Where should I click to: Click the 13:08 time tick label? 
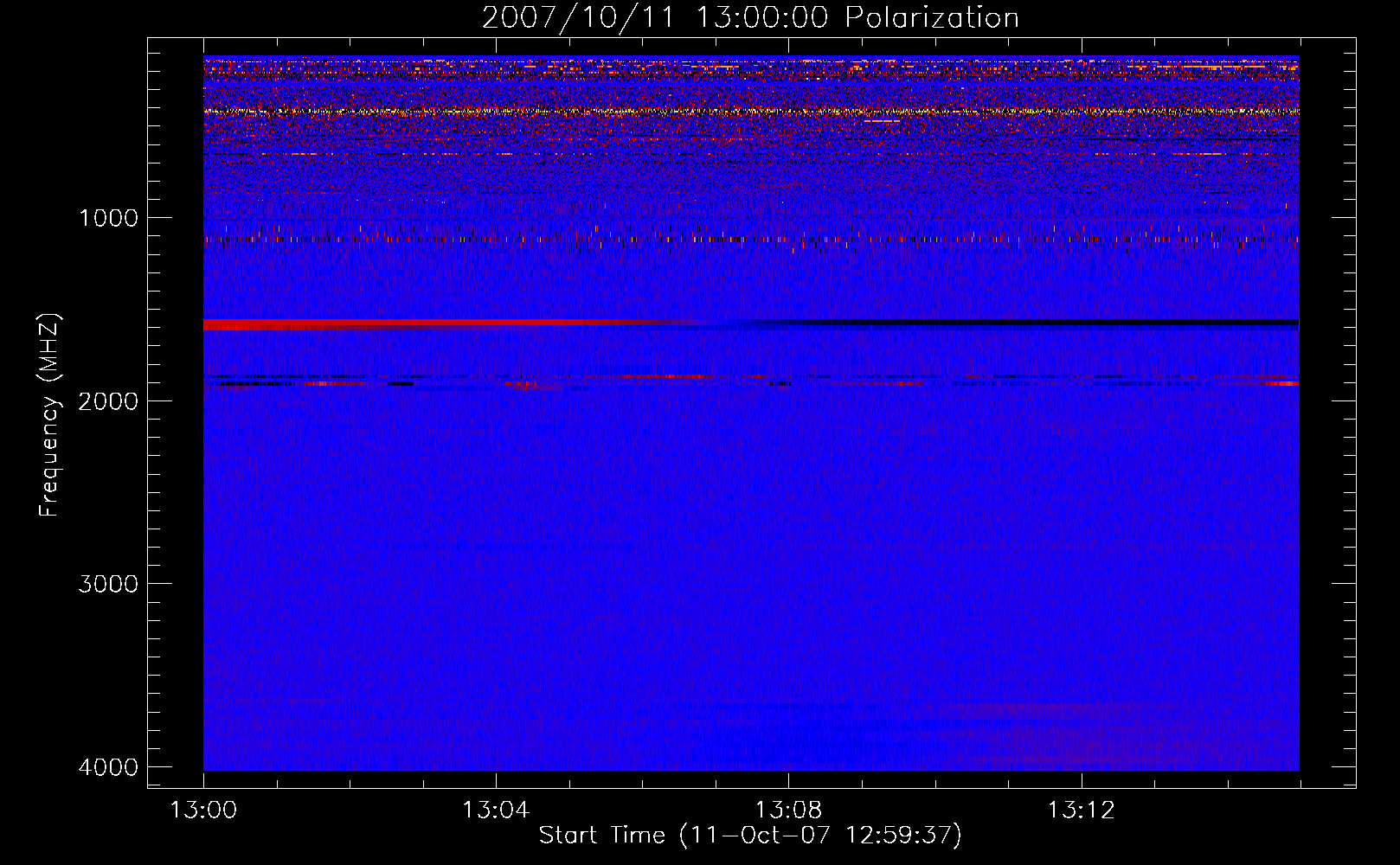point(788,811)
